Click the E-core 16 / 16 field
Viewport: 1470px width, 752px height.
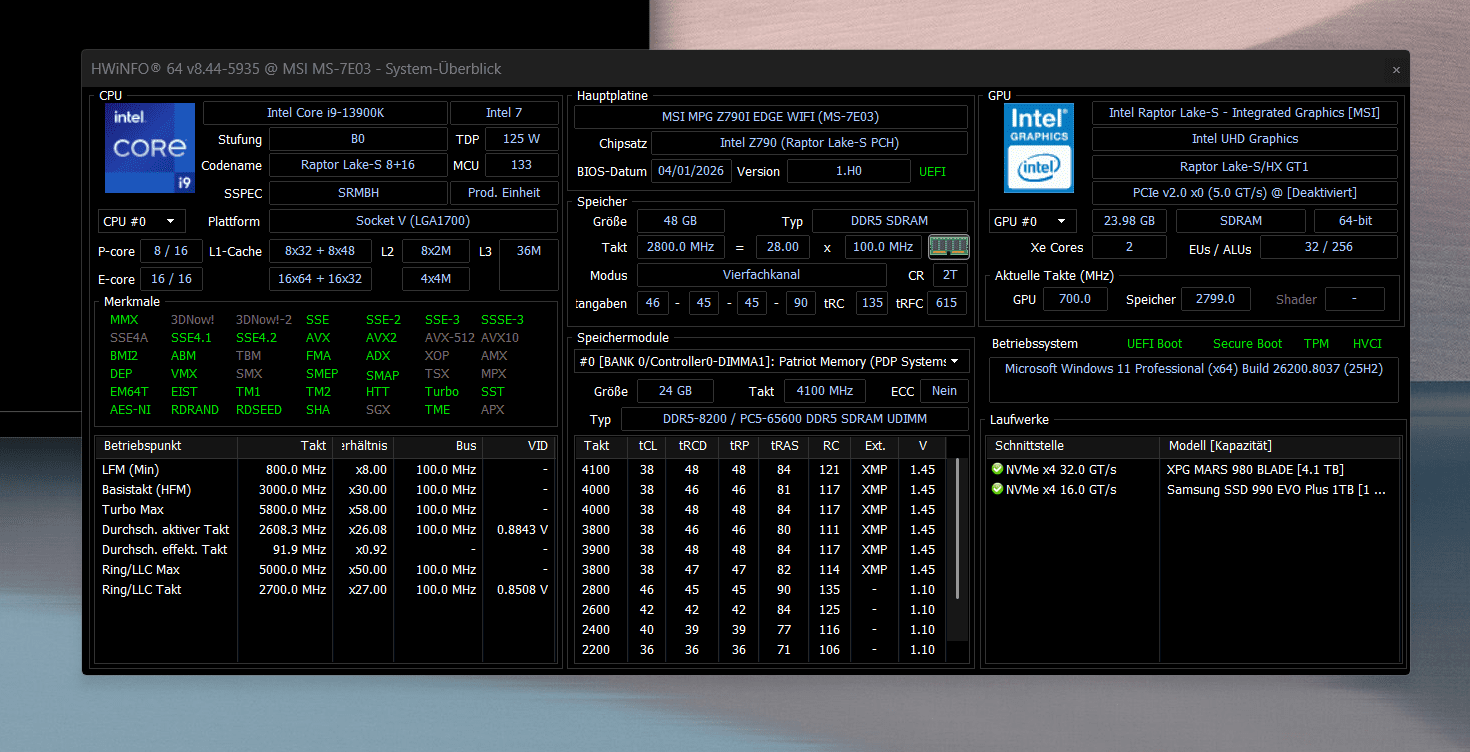point(171,279)
